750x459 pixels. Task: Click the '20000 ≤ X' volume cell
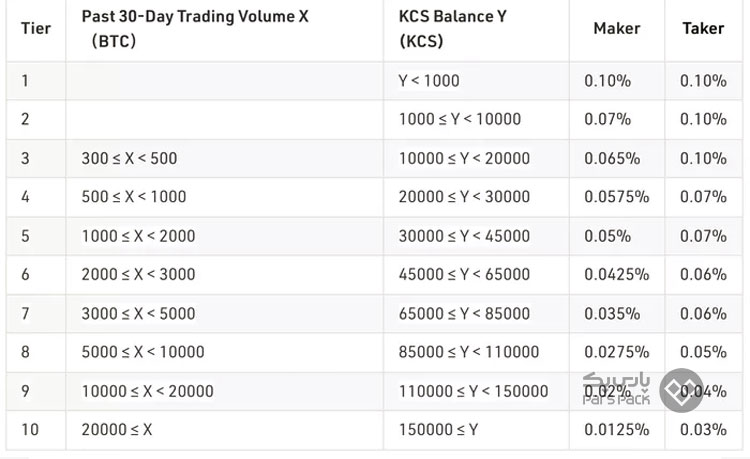(x=116, y=430)
